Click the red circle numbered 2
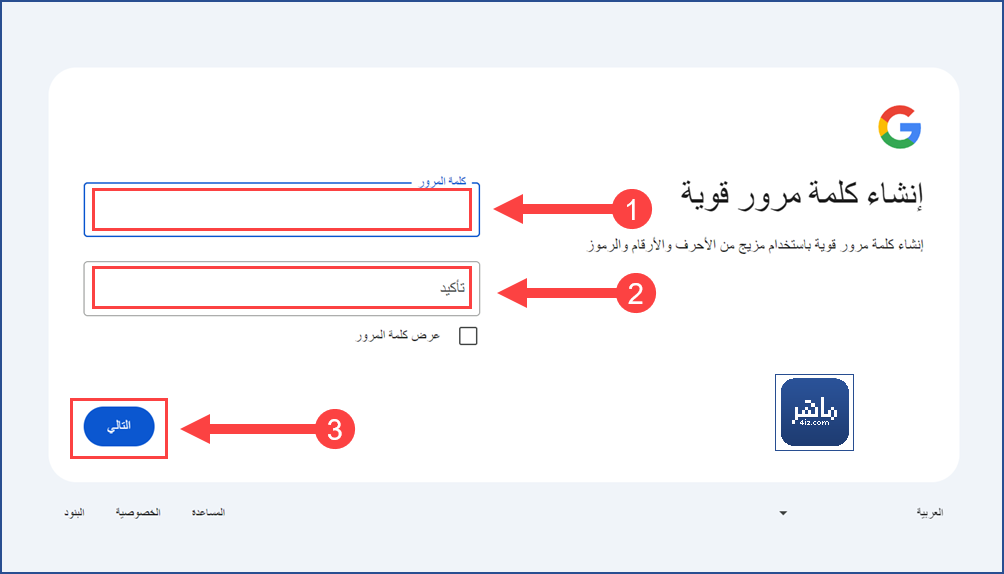Image resolution: width=1004 pixels, height=574 pixels. pyautogui.click(x=636, y=293)
